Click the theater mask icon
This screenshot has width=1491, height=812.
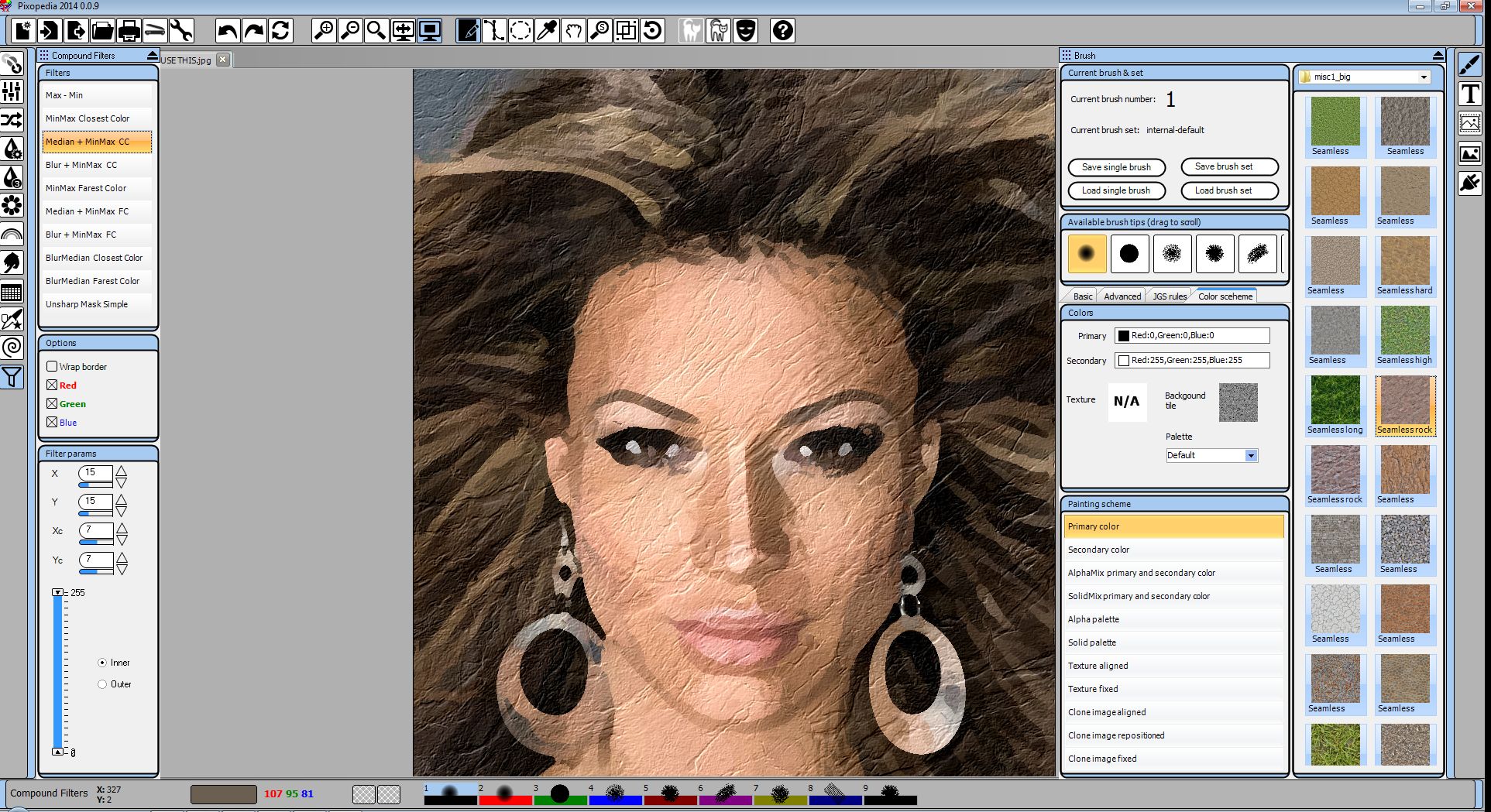745,31
